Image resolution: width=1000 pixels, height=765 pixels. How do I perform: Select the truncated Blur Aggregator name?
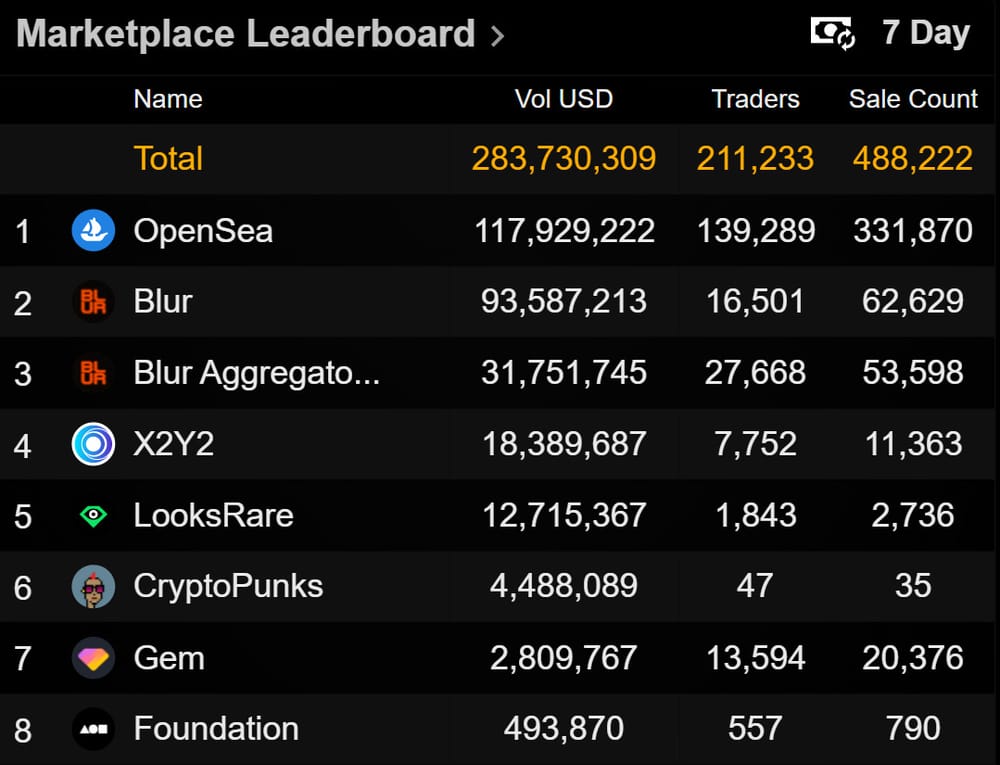[x=256, y=373]
